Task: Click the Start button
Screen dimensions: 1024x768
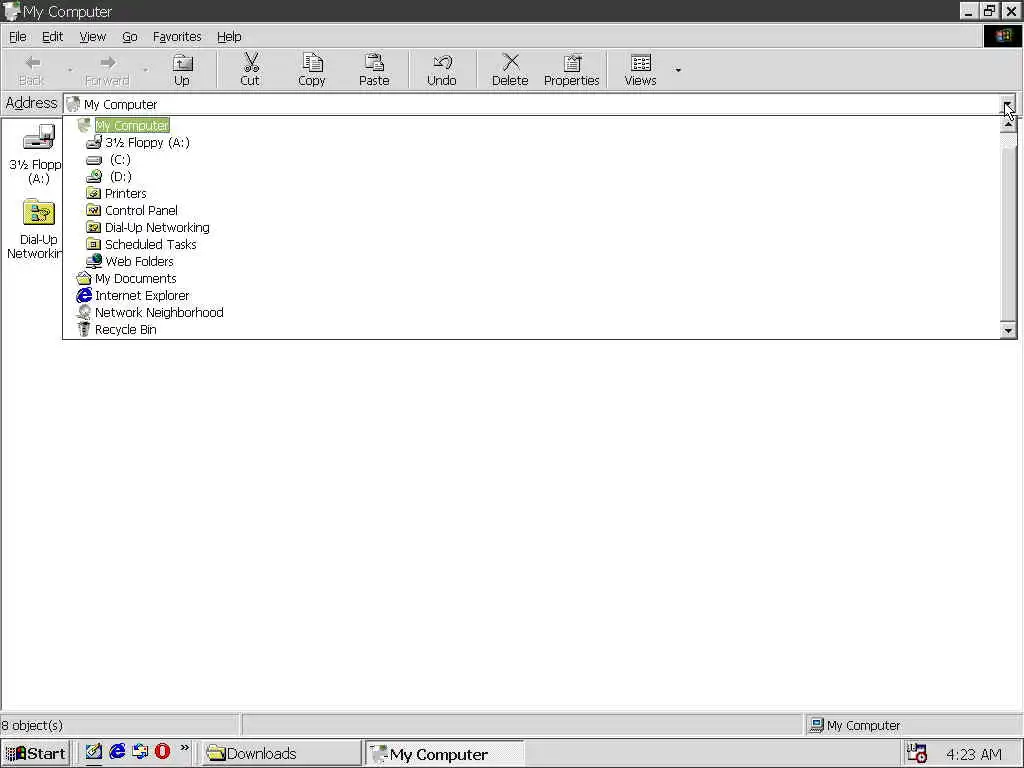Action: 35,753
